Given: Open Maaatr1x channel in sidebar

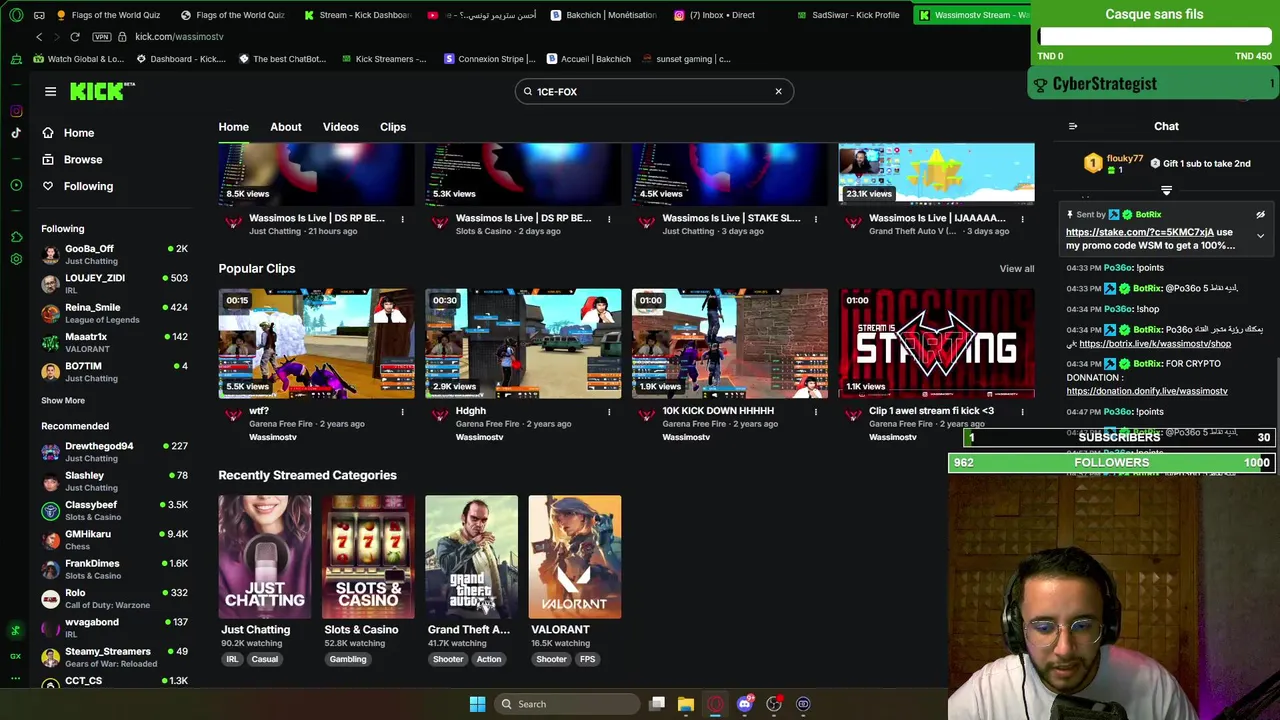Looking at the screenshot, I should (114, 342).
